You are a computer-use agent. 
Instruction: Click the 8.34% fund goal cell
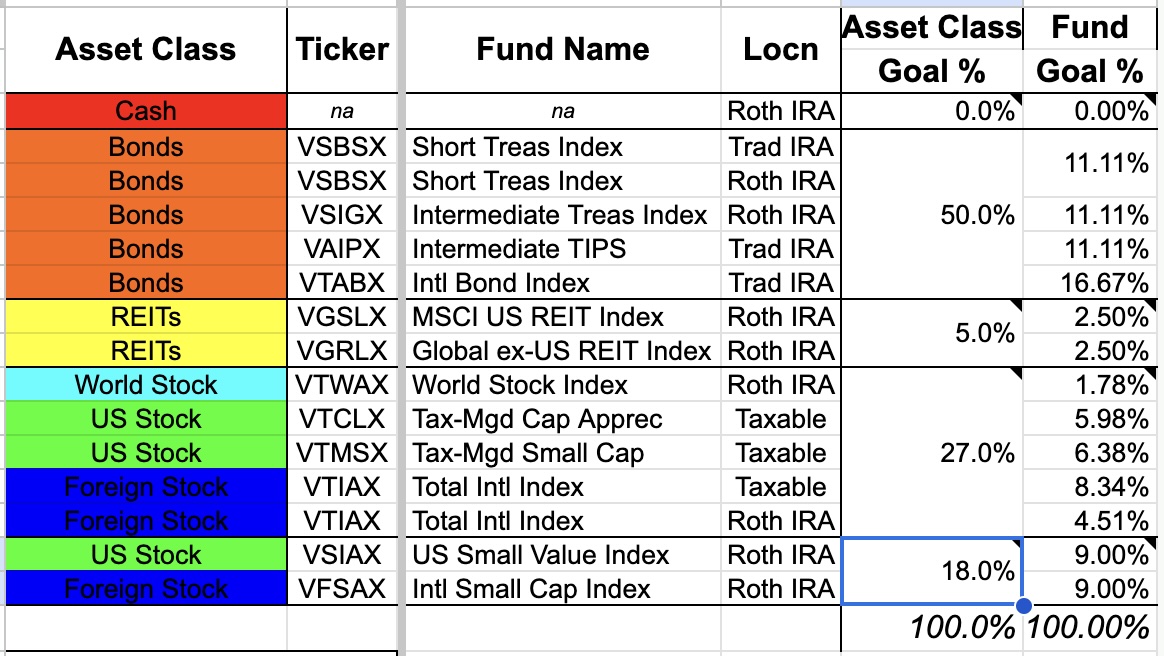1091,488
